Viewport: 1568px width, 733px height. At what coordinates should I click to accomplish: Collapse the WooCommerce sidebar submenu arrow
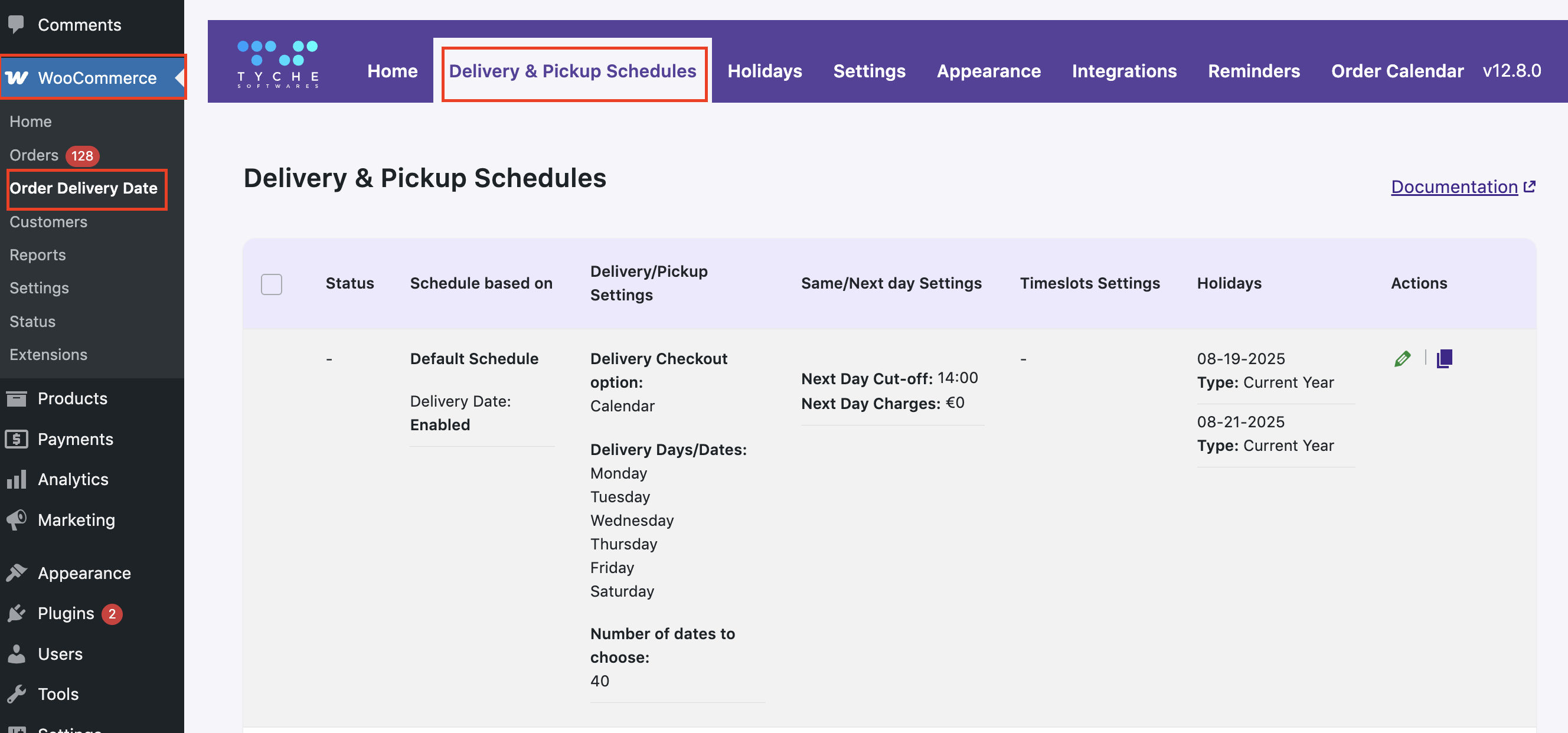[x=178, y=78]
